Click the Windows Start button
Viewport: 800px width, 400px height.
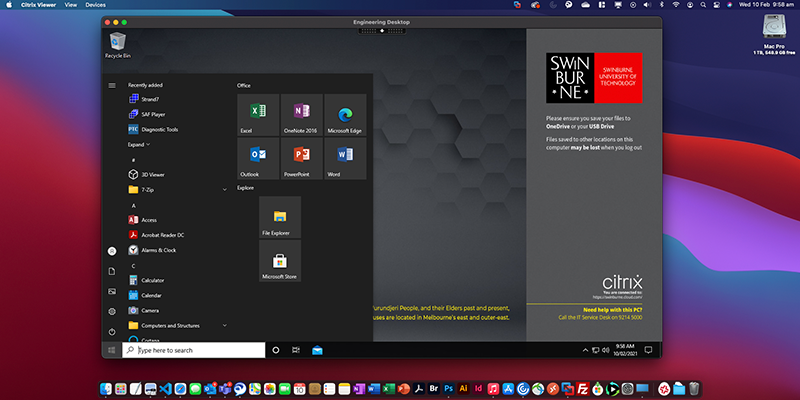[x=112, y=350]
